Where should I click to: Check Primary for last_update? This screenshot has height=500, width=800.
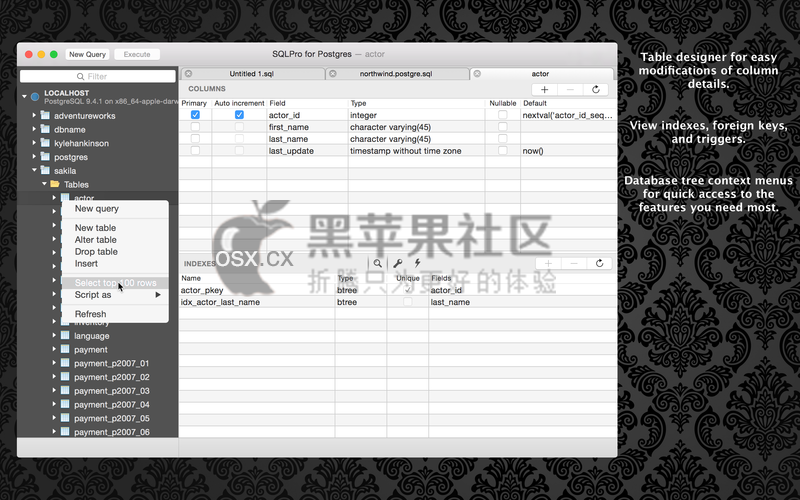coord(195,151)
